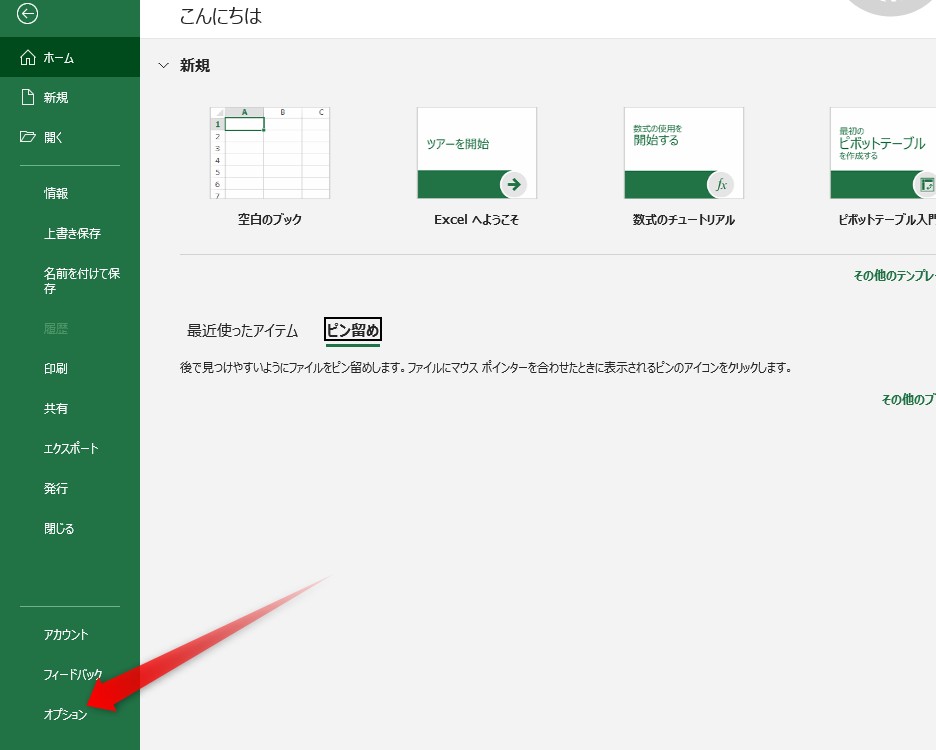Click the 新規 label in the sidebar

tap(56, 97)
